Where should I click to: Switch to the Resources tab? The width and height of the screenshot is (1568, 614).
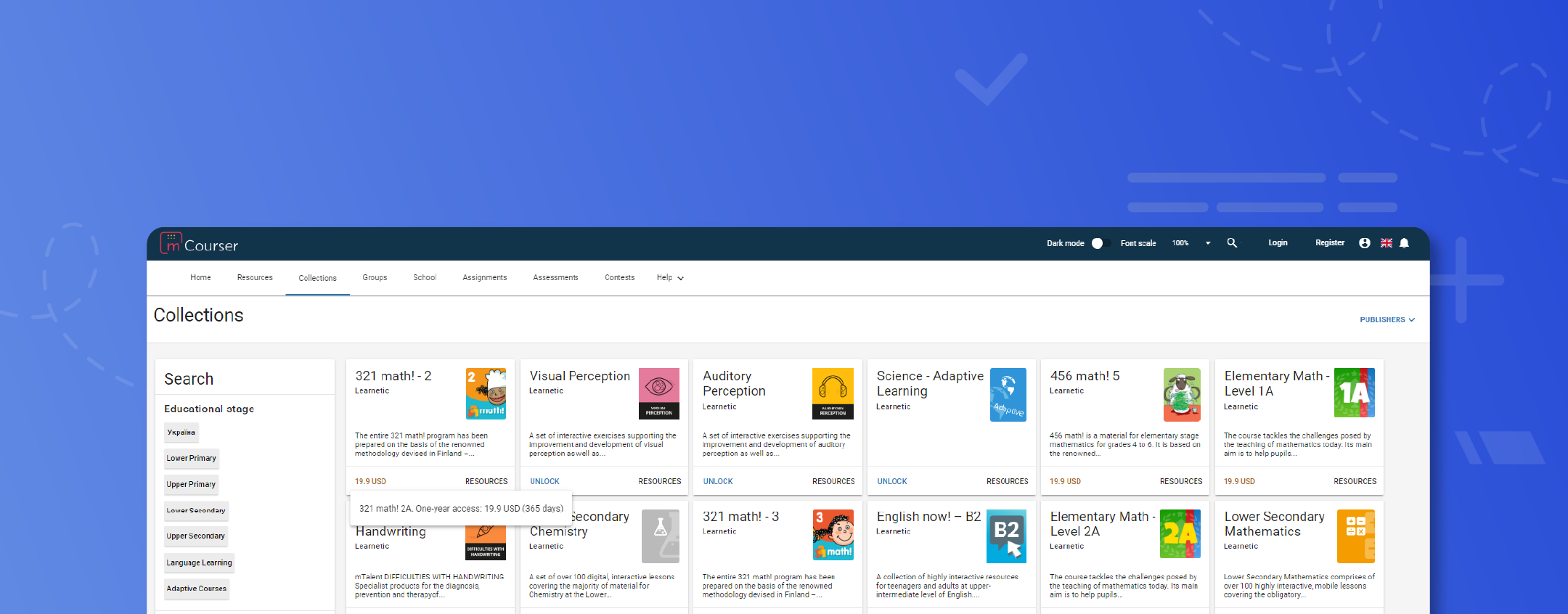click(x=255, y=278)
